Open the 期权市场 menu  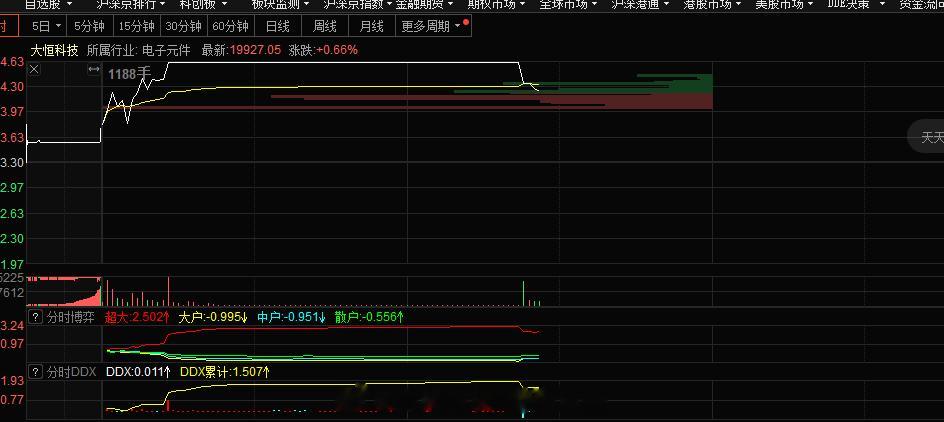click(x=496, y=4)
